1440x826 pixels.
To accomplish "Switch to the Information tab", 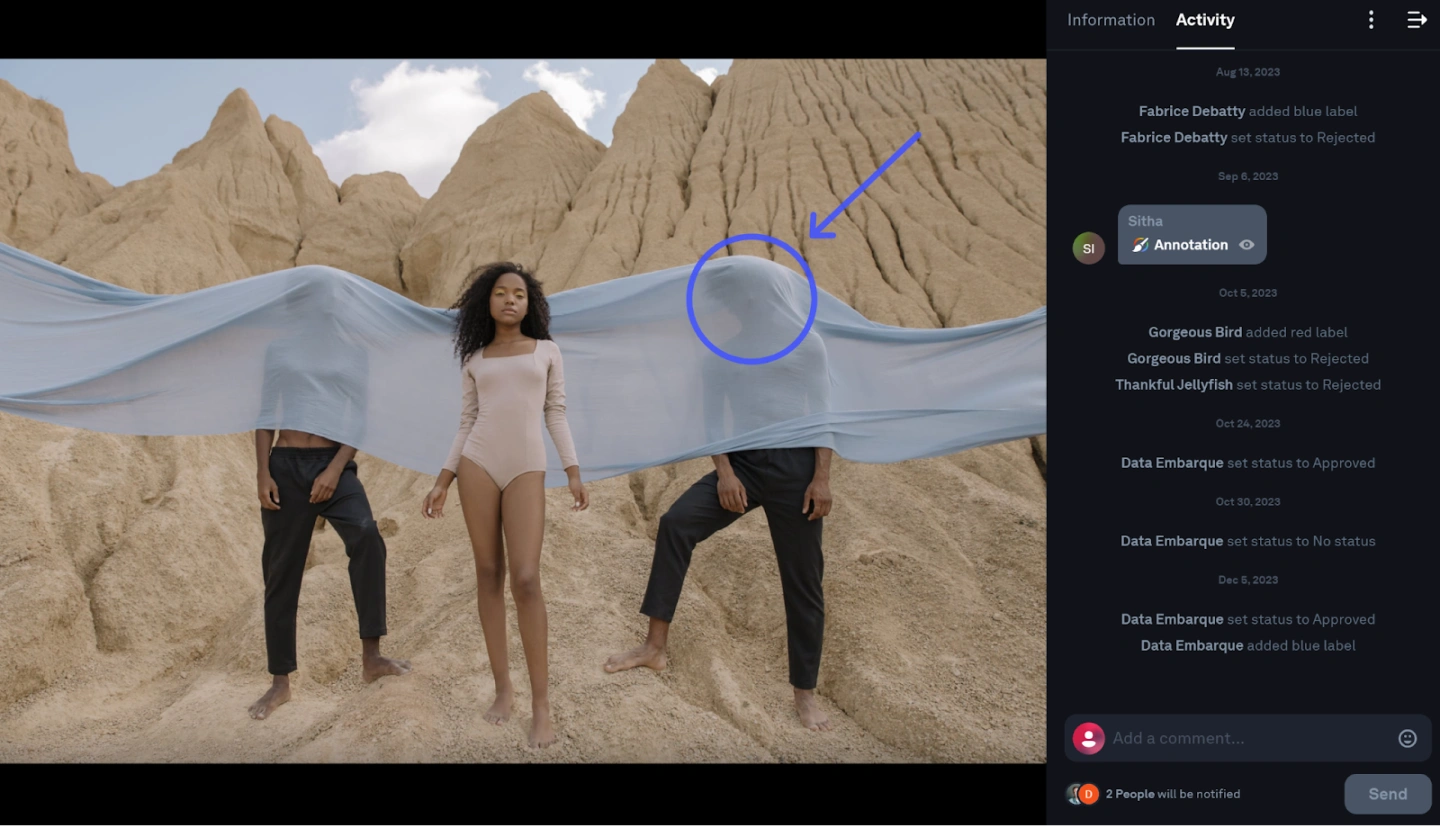I will (x=1111, y=19).
